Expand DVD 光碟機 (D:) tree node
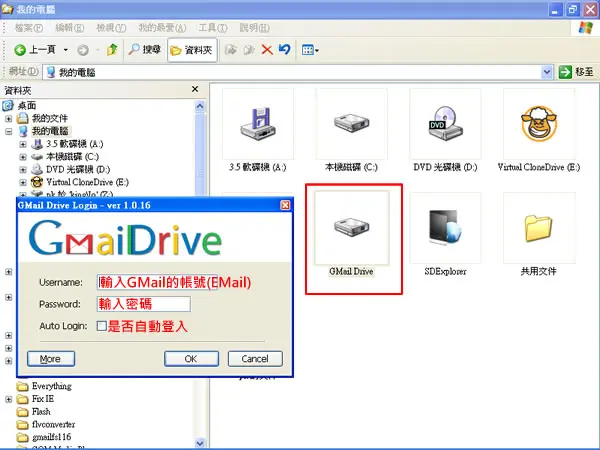This screenshot has width=600, height=450. (x=23, y=170)
